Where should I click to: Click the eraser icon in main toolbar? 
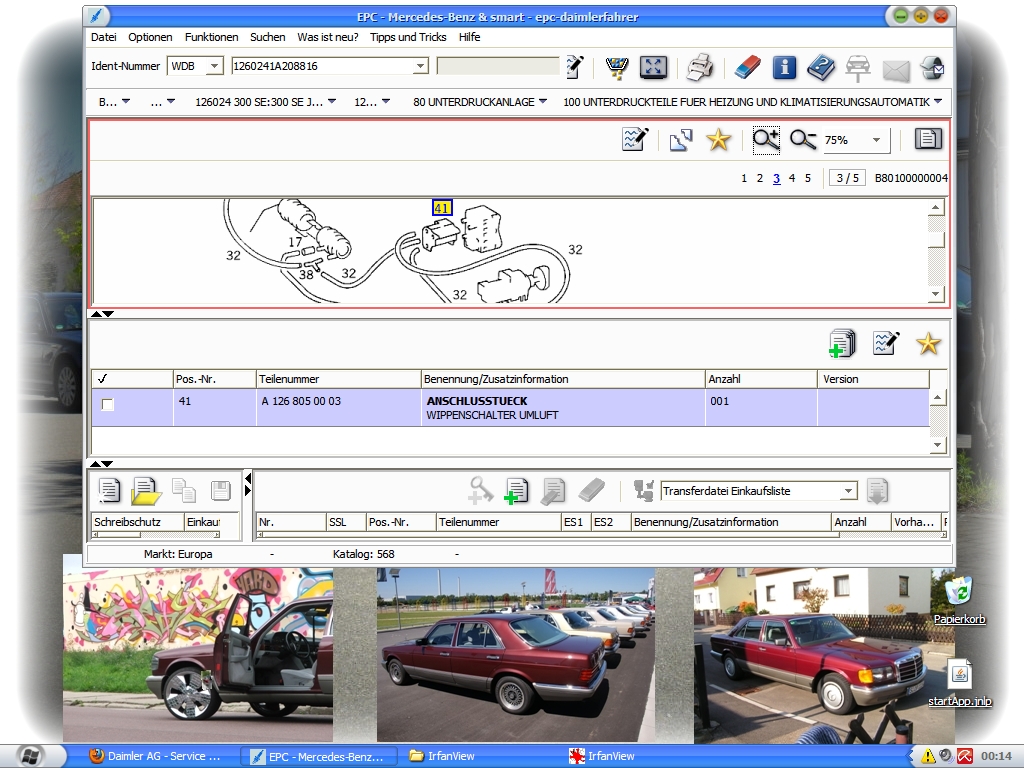(748, 67)
